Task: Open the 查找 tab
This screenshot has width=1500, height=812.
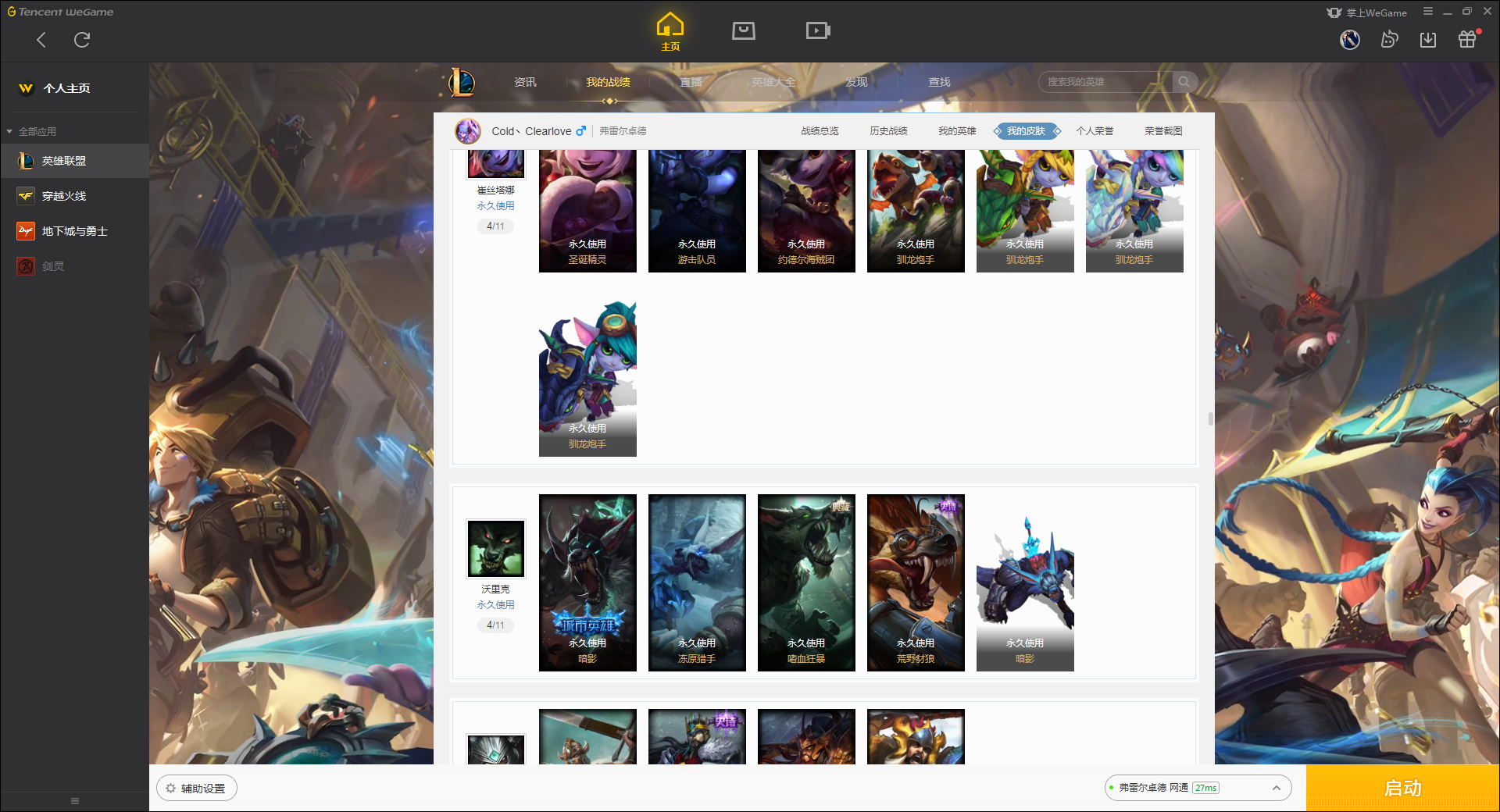Action: click(939, 82)
